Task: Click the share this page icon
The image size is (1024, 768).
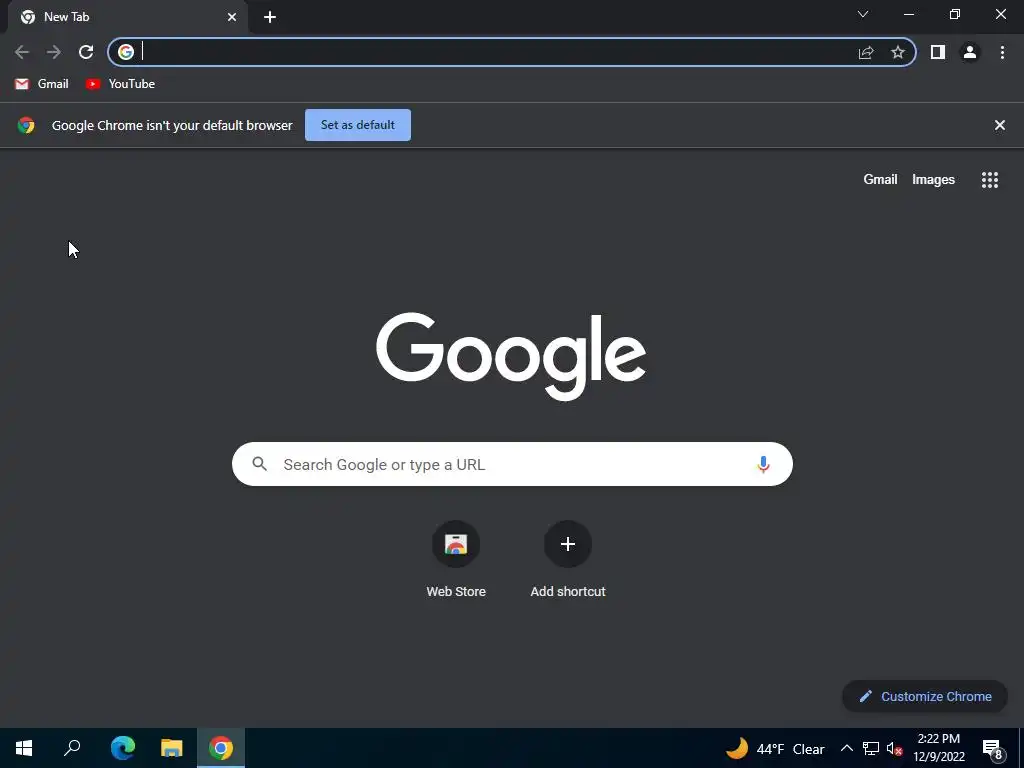Action: point(866,52)
